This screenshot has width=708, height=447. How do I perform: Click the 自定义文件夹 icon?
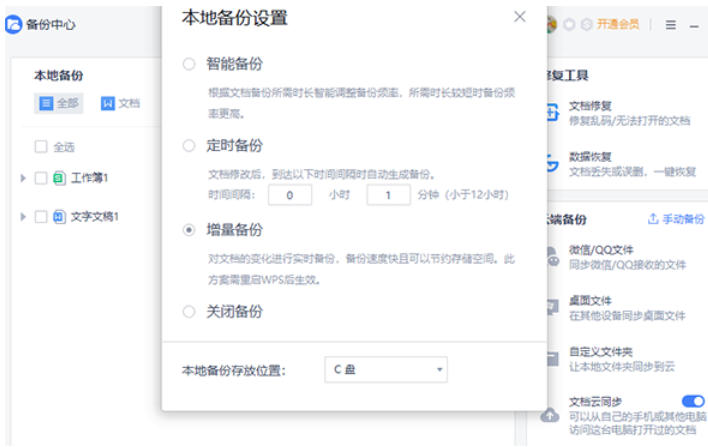[553, 359]
